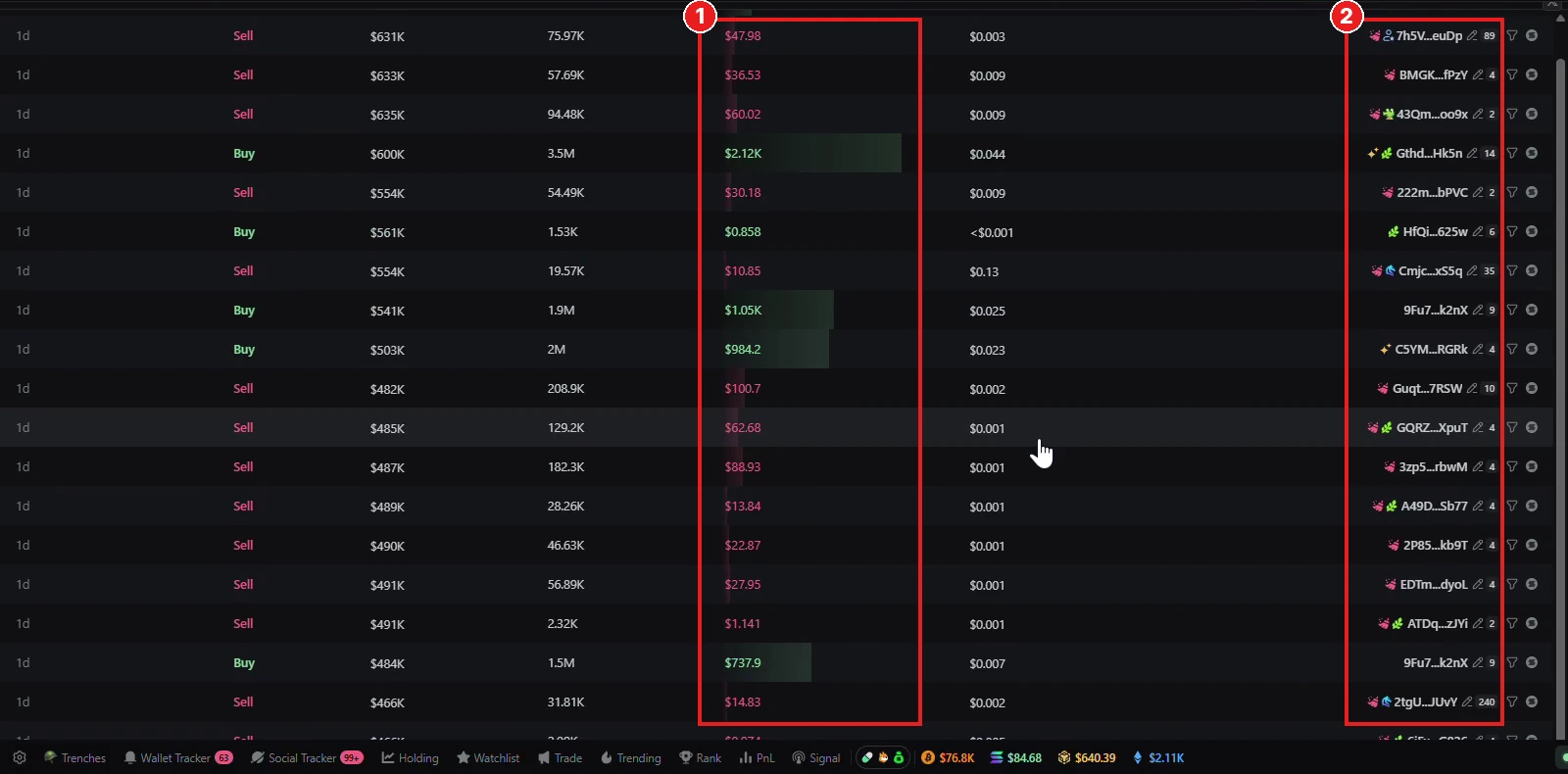Open settings gear in bottom bar

(x=20, y=757)
